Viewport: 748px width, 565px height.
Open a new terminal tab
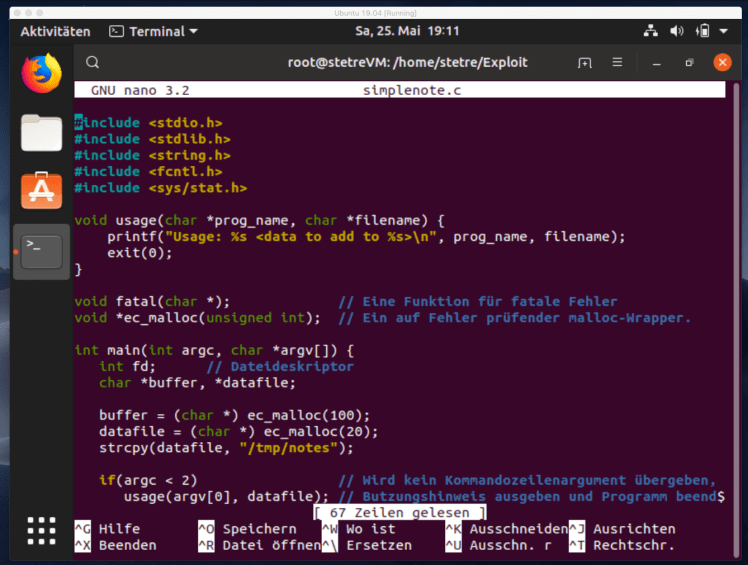(585, 62)
